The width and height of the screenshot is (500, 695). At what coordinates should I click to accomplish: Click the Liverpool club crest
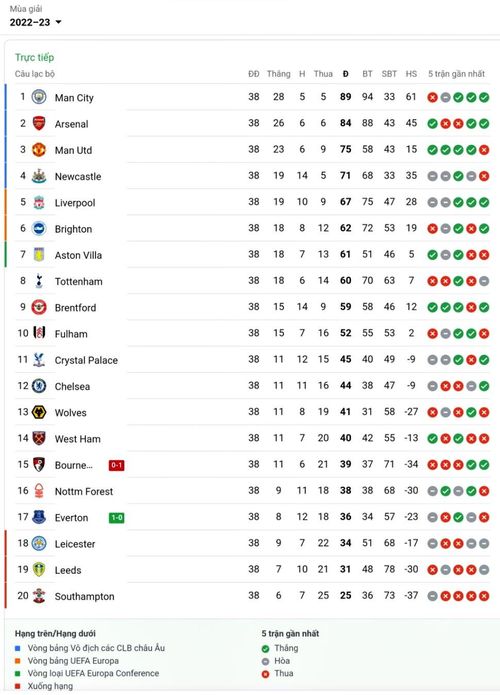pyautogui.click(x=39, y=202)
